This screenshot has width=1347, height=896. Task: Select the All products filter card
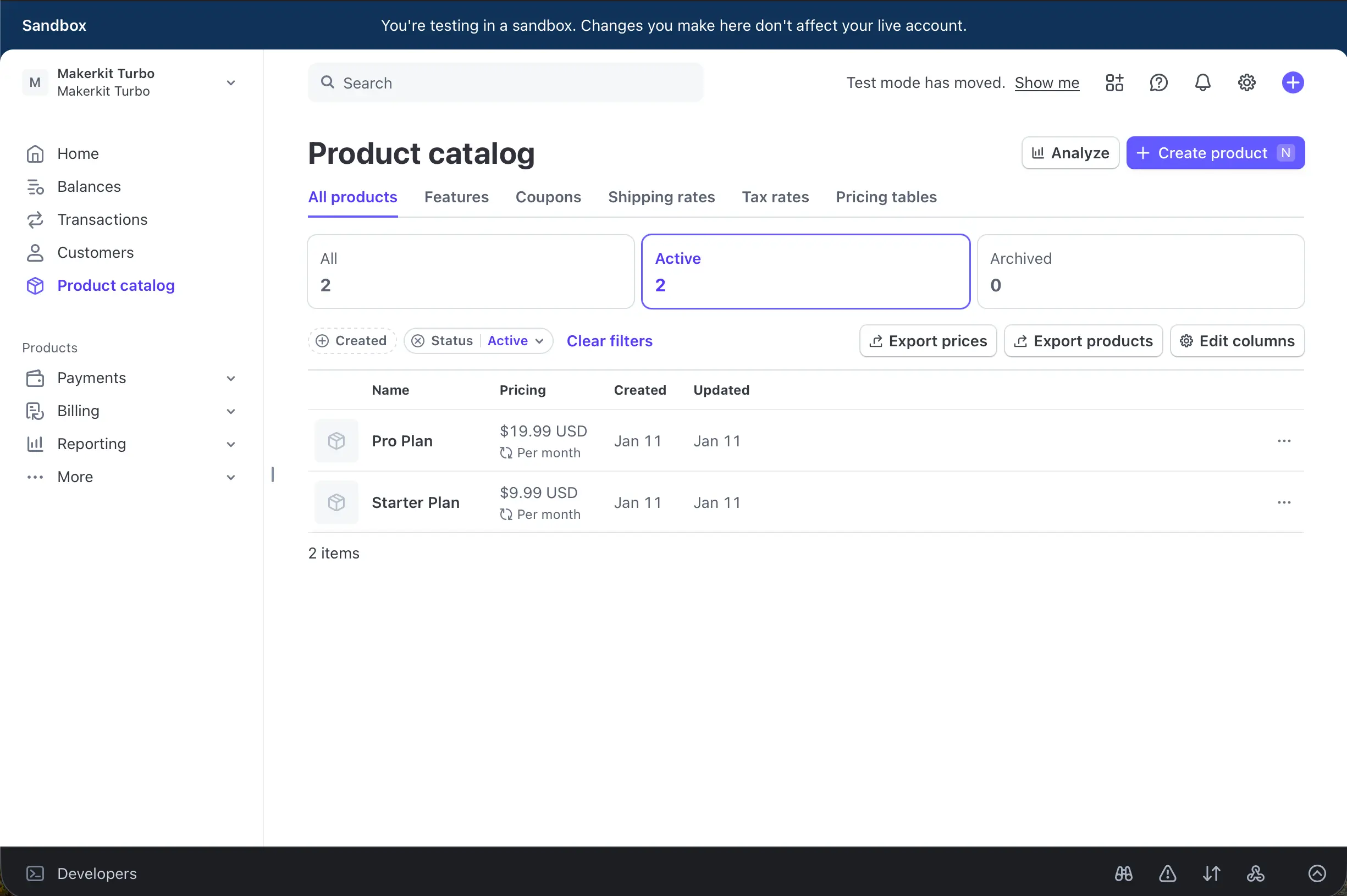(469, 271)
